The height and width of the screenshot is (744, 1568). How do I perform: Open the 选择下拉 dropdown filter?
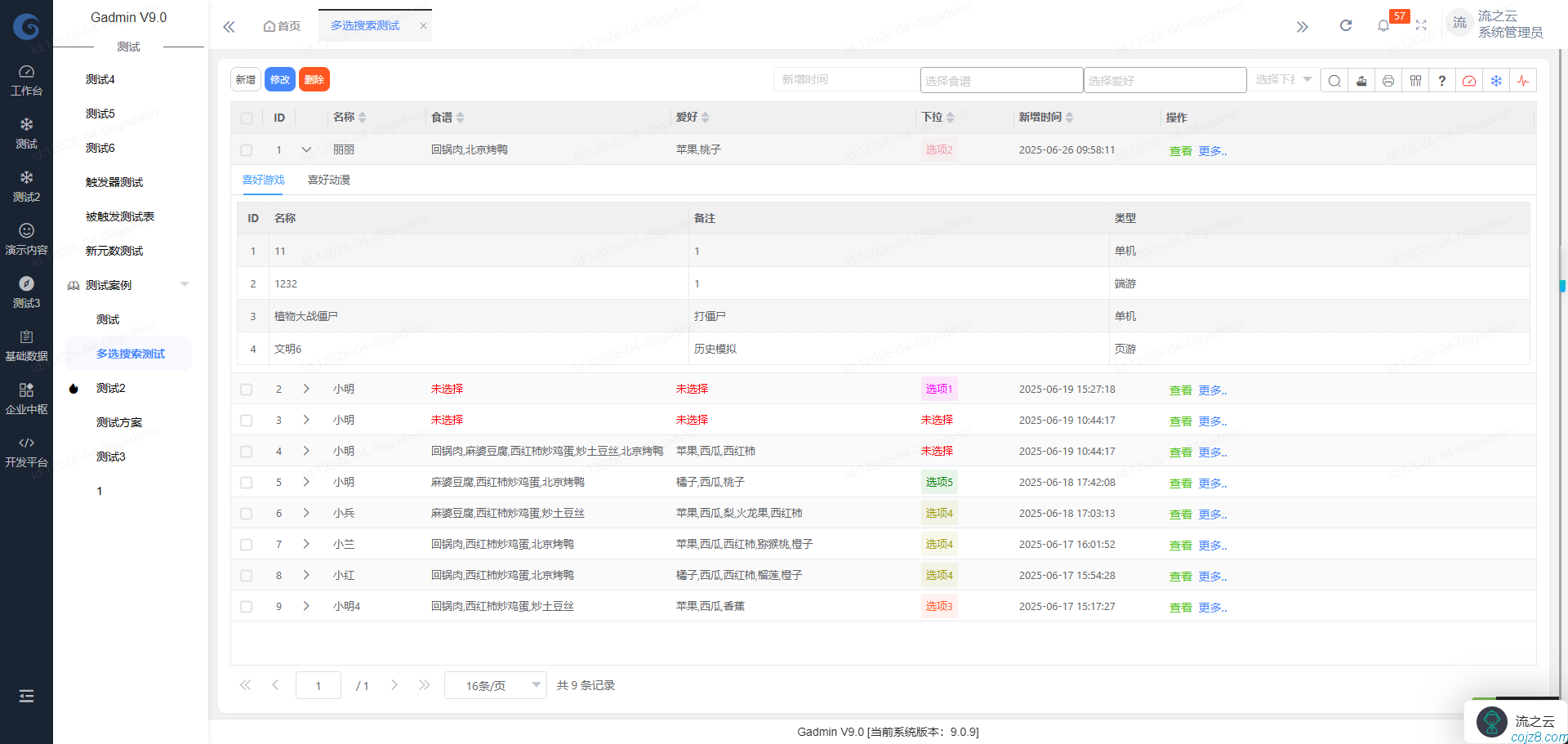tap(1282, 79)
